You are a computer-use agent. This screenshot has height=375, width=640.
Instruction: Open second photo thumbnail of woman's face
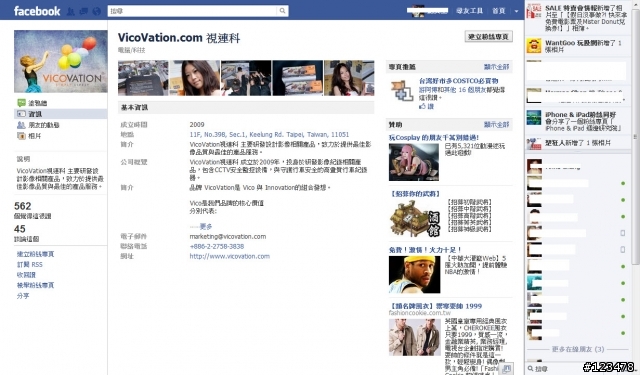(194, 78)
